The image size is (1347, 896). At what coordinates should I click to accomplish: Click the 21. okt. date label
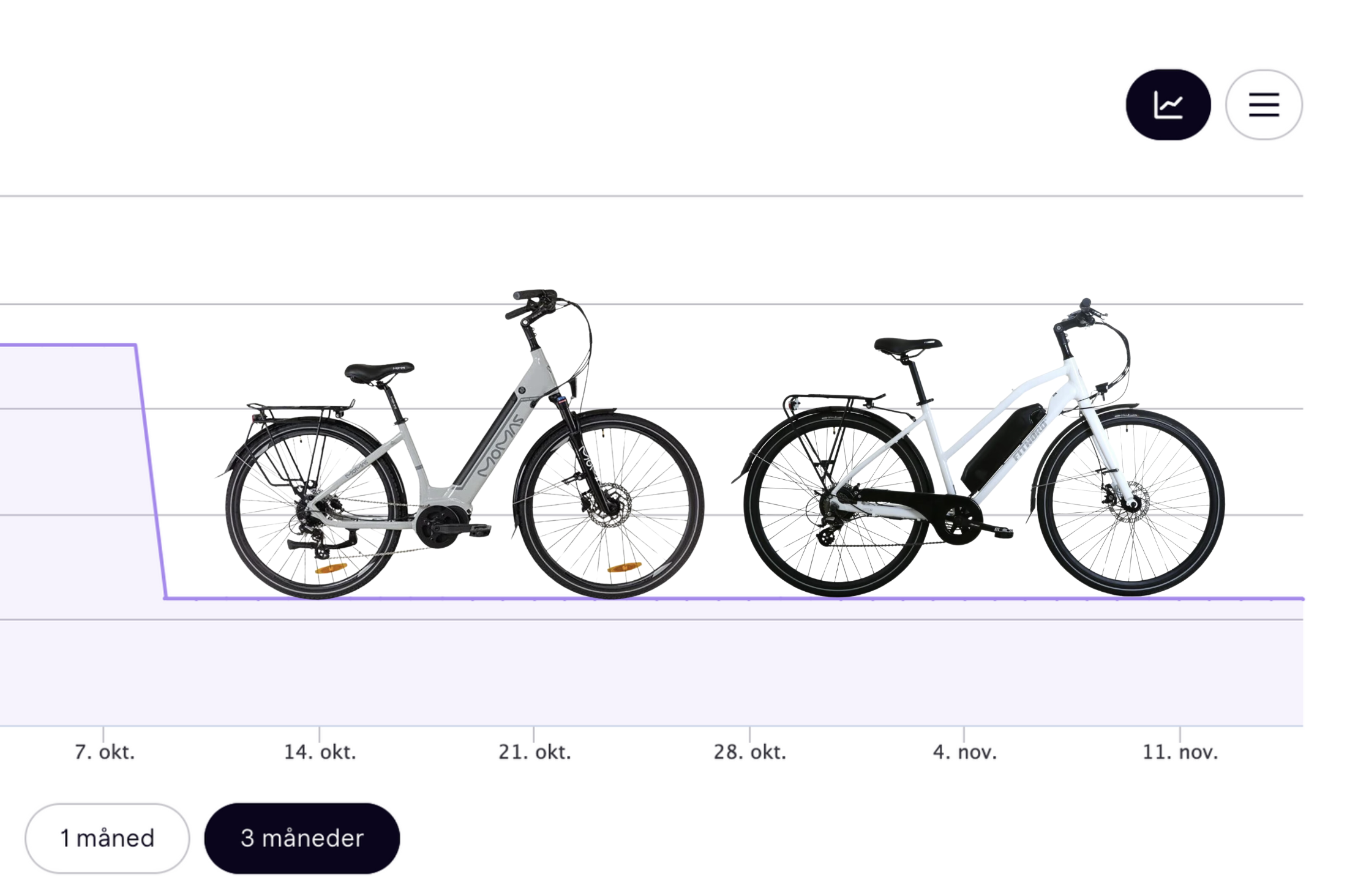pyautogui.click(x=535, y=752)
